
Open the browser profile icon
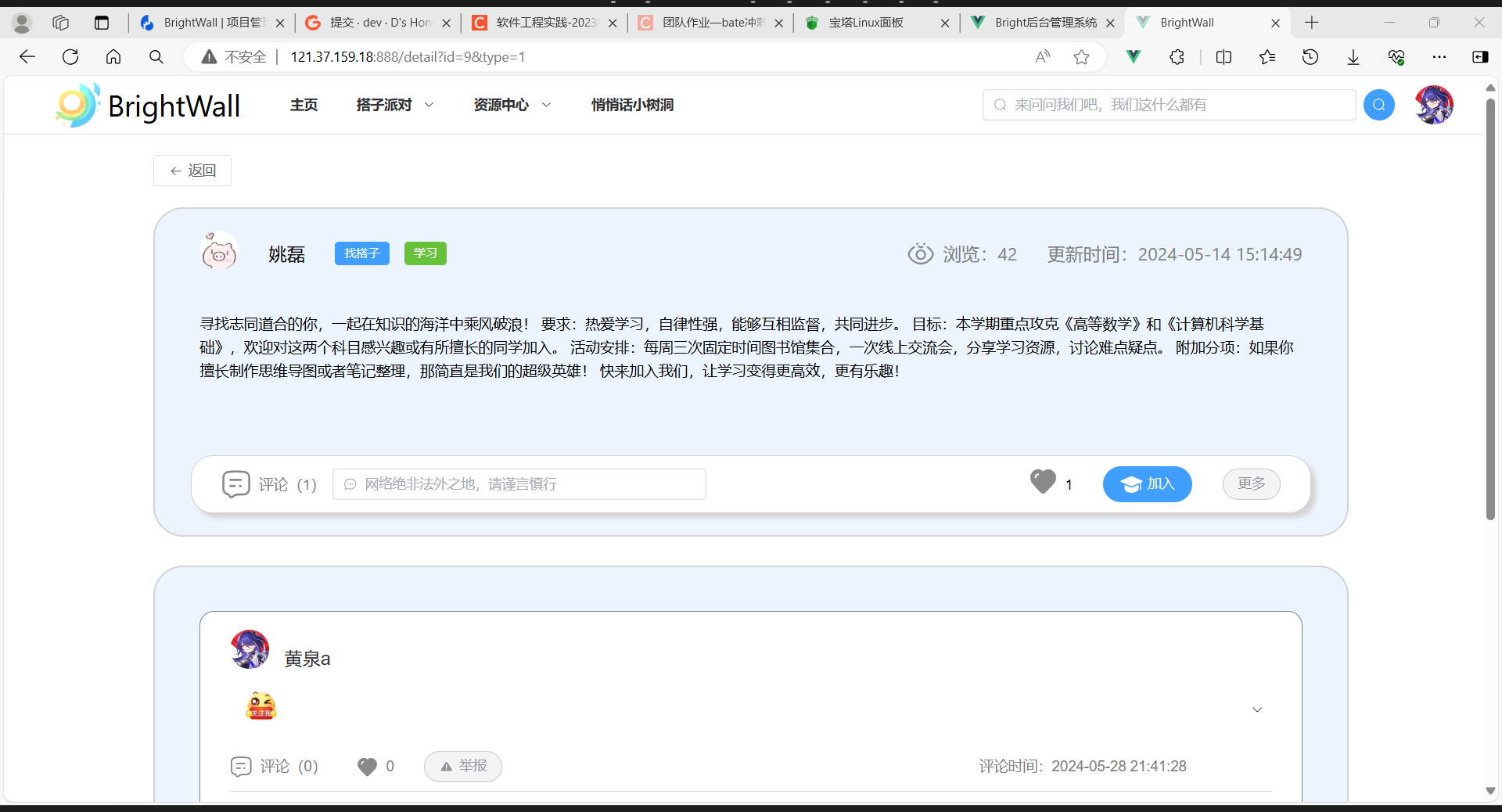click(22, 23)
